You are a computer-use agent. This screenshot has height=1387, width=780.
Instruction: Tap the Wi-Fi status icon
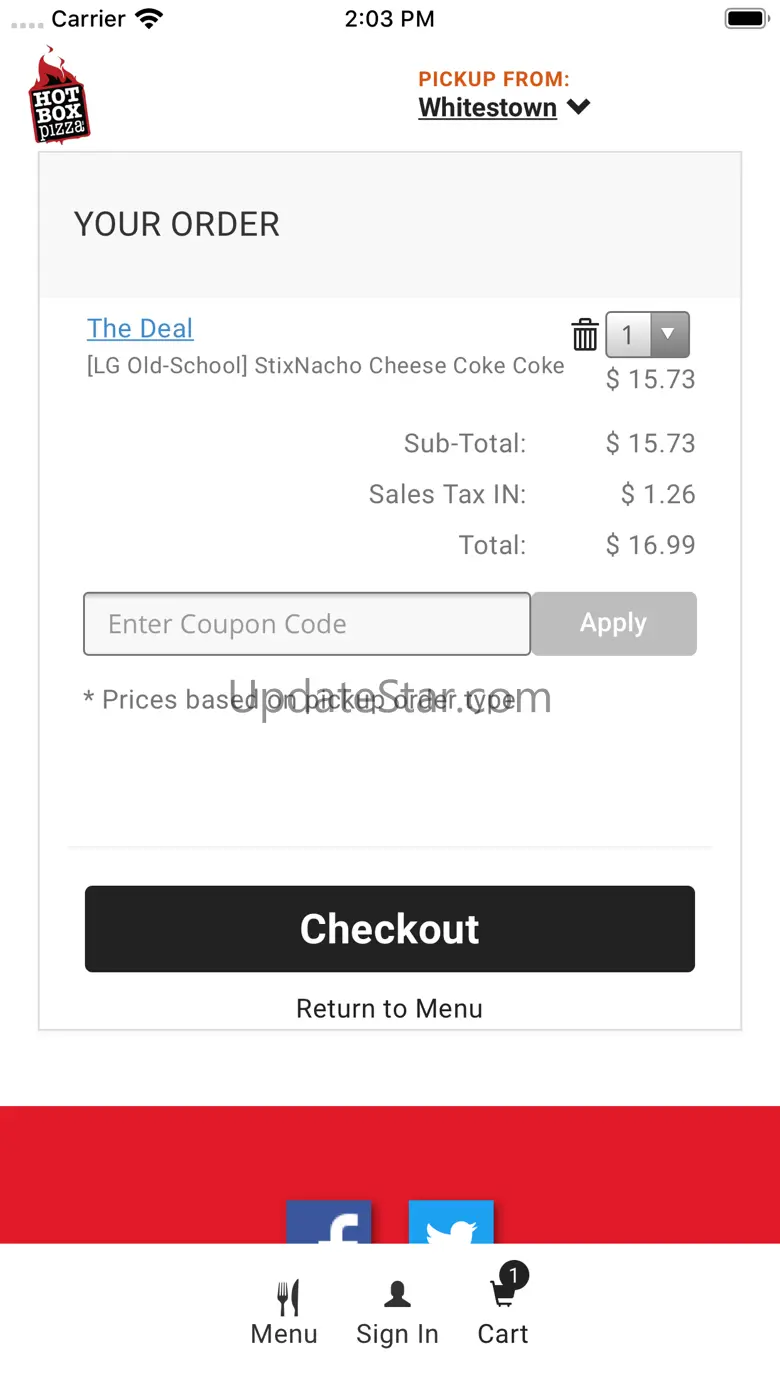pyautogui.click(x=149, y=19)
